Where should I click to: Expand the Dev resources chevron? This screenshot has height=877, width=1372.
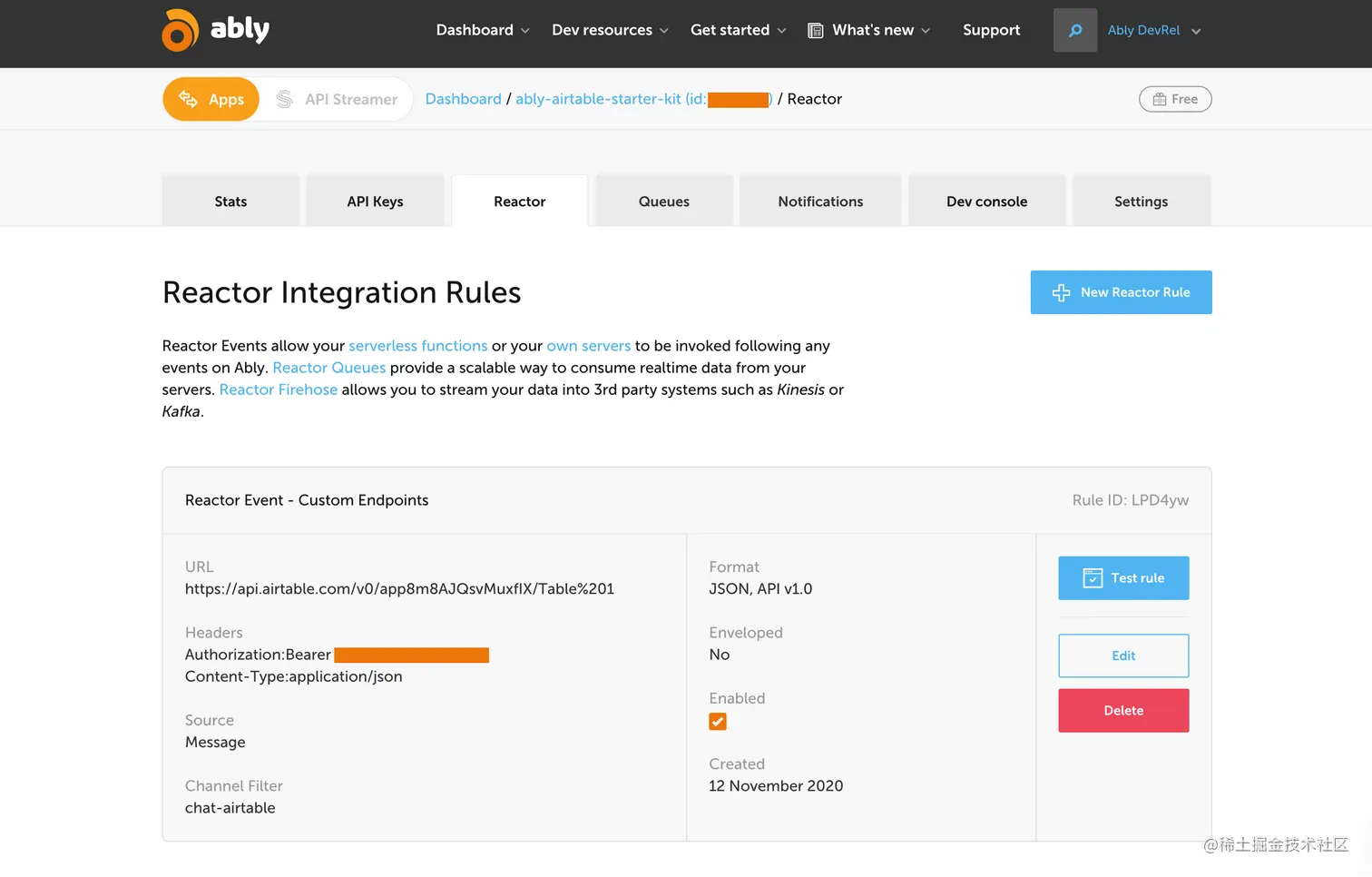pos(664,31)
